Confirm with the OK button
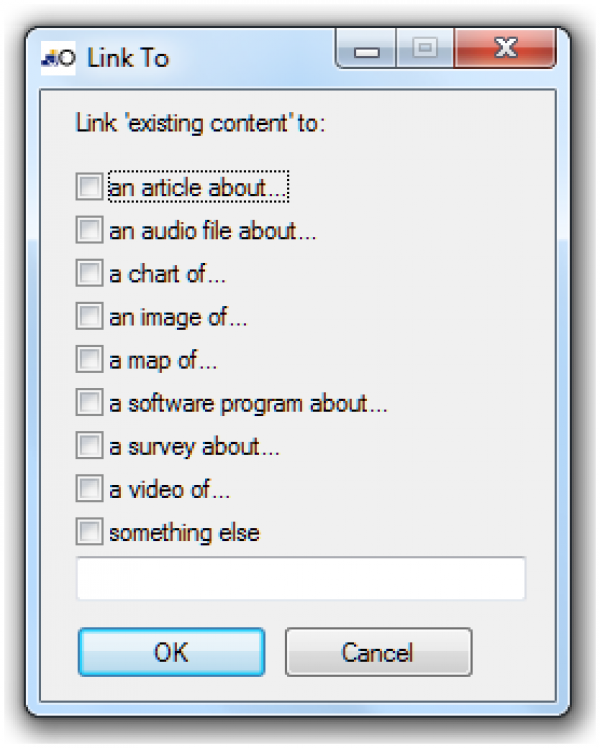The width and height of the screenshot is (600, 748). point(171,652)
